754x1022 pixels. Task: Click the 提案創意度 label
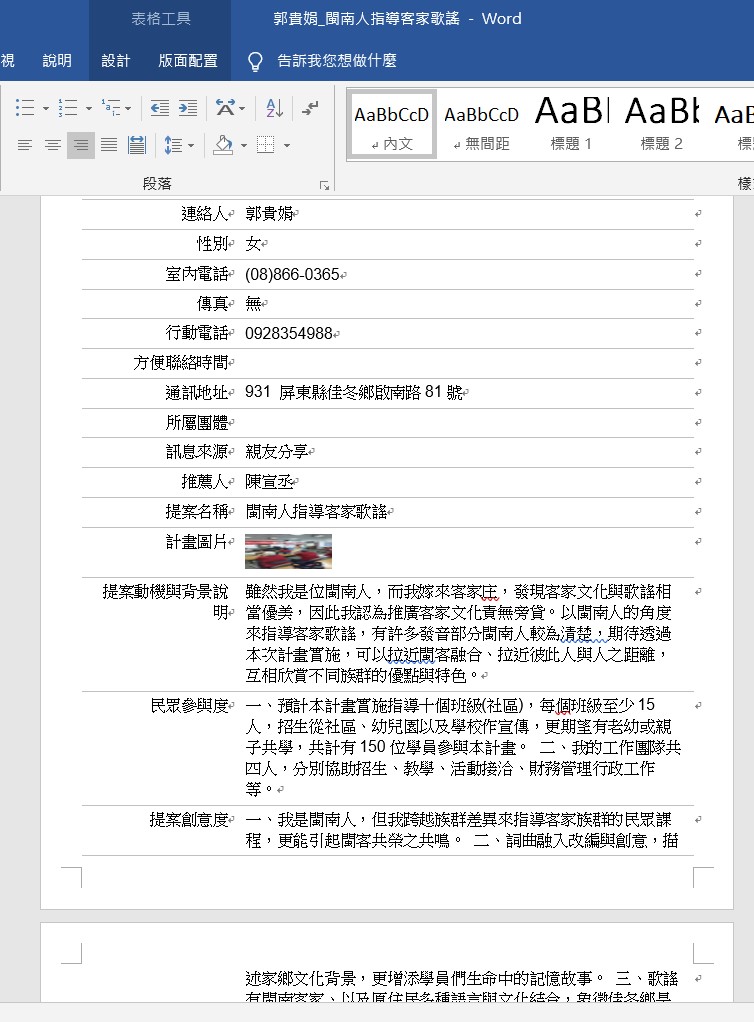point(189,820)
